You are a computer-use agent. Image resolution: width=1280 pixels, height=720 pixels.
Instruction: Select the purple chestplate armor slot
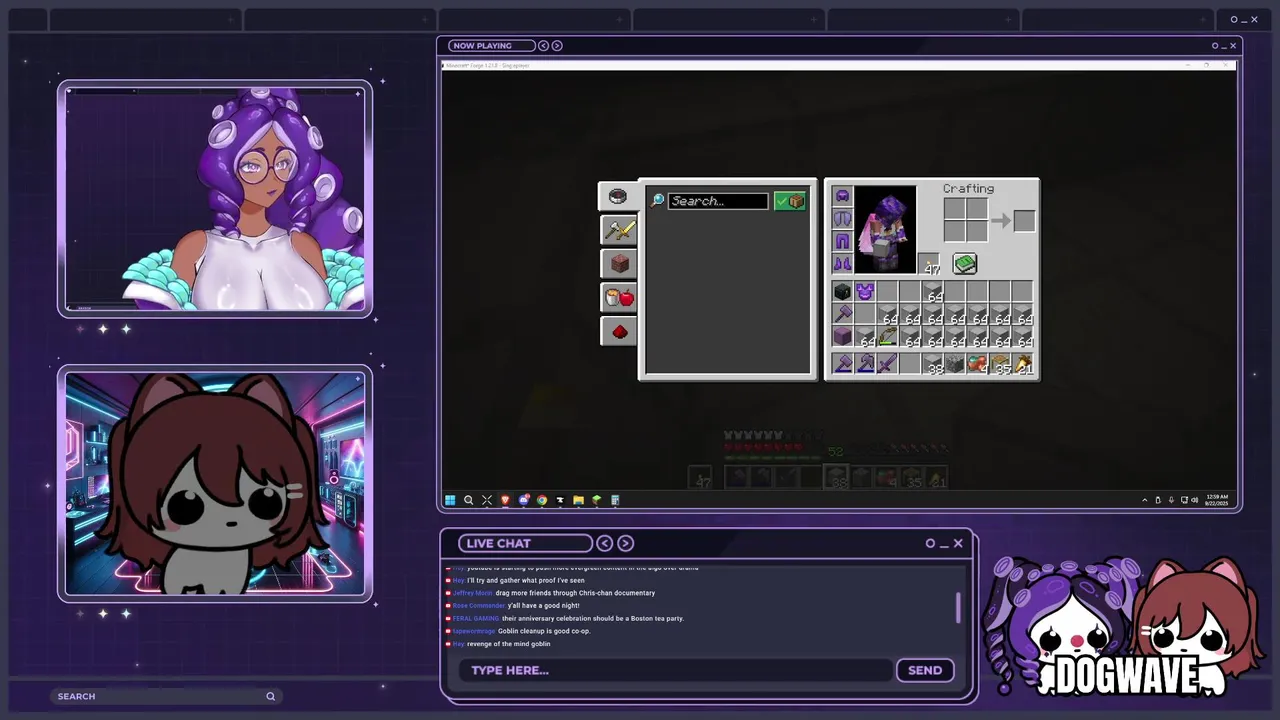click(842, 219)
